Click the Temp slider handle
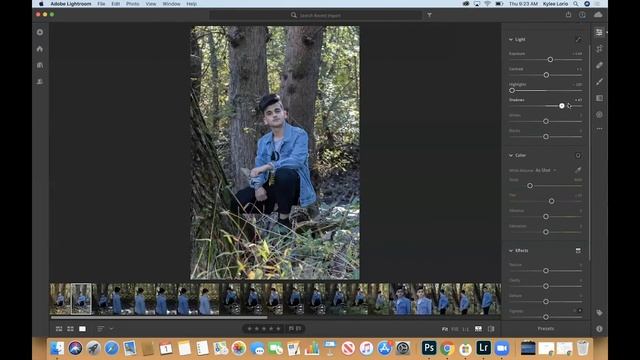Image resolution: width=640 pixels, height=360 pixels. 530,186
